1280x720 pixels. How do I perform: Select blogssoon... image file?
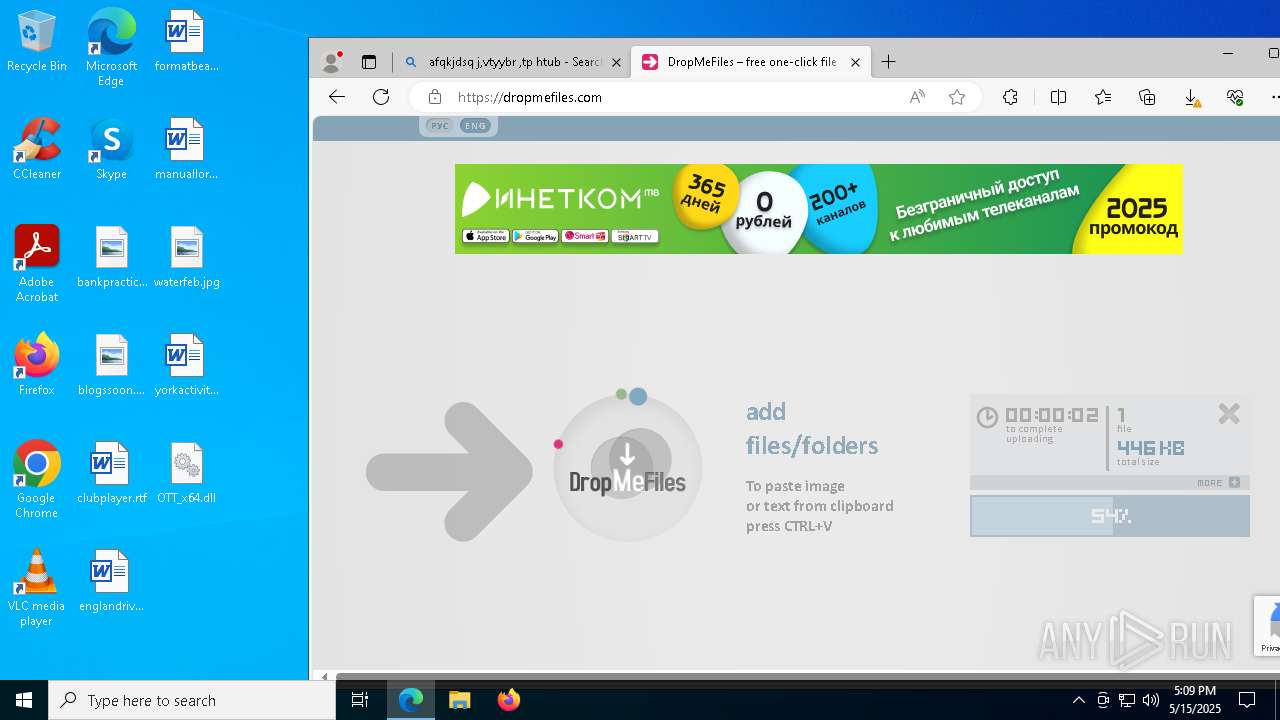coord(112,365)
